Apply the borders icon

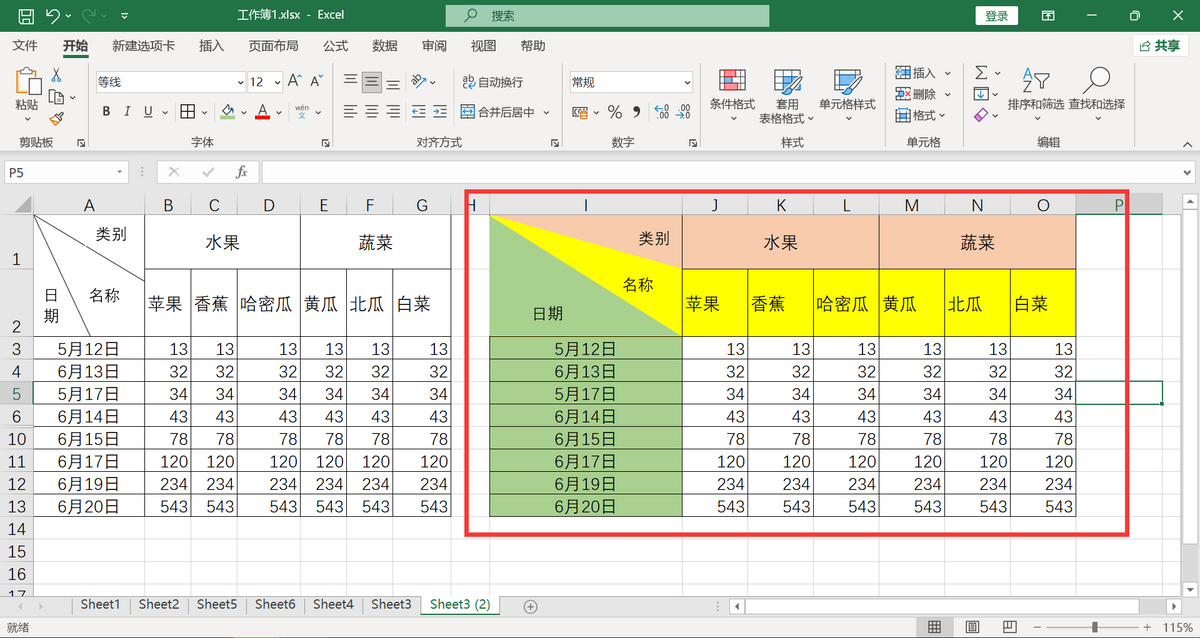187,112
